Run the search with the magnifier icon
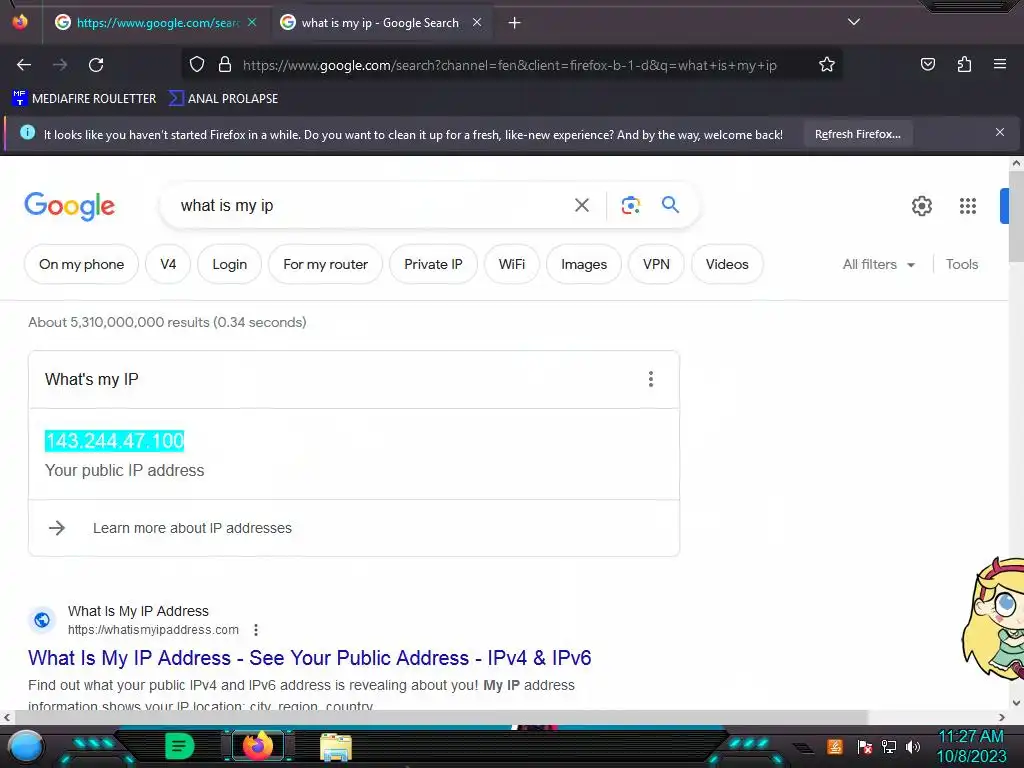1024x768 pixels. 670,205
